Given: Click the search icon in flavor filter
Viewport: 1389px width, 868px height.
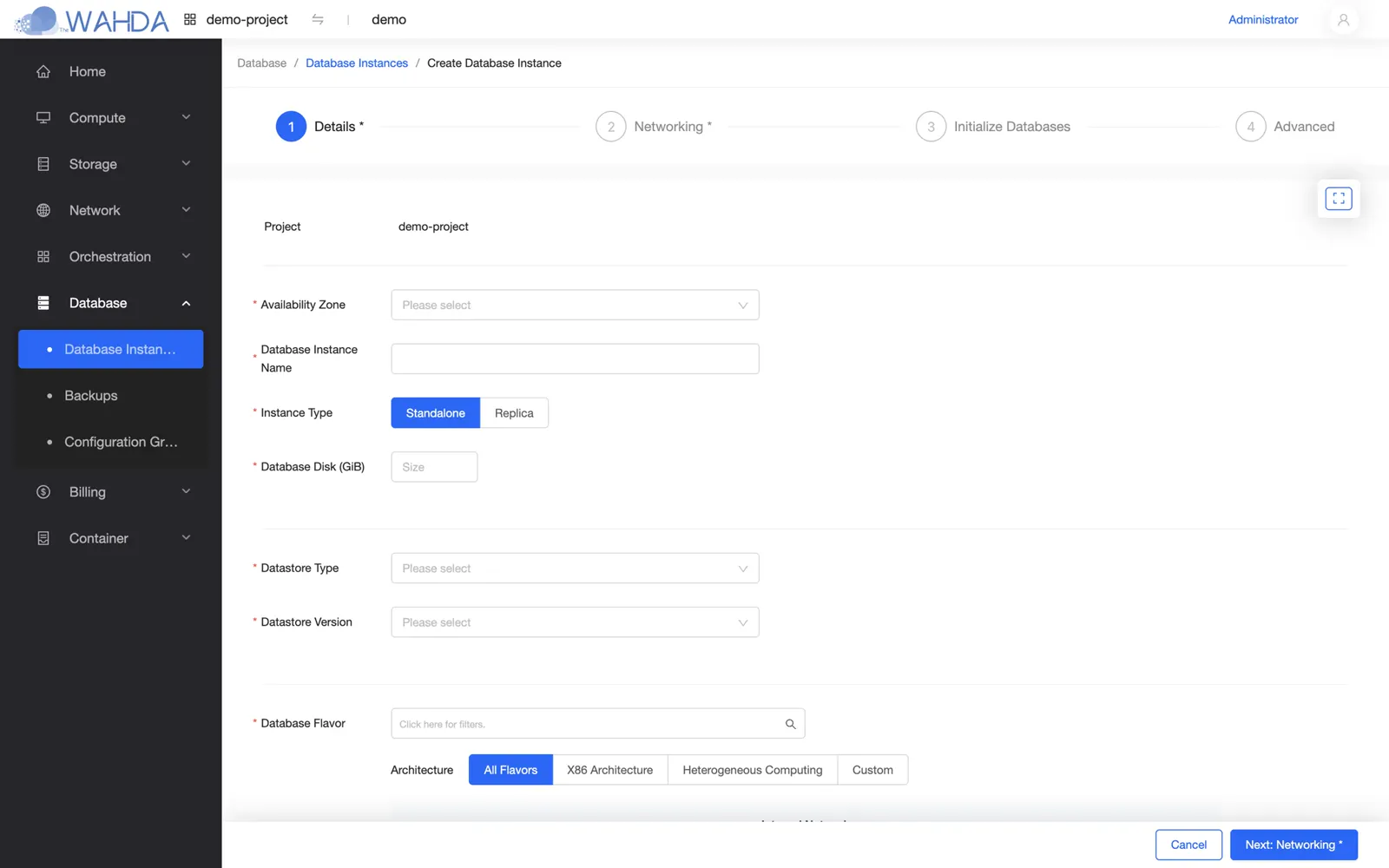Looking at the screenshot, I should (x=790, y=724).
